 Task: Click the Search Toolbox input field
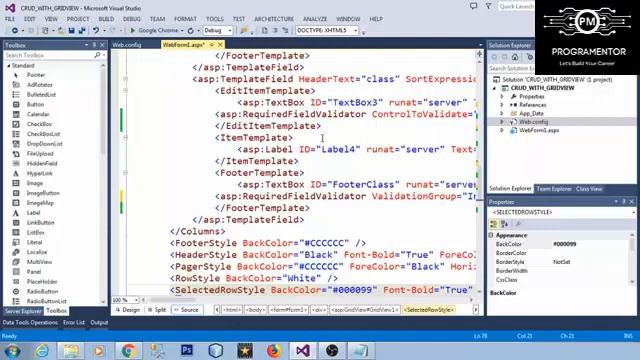tap(49, 55)
